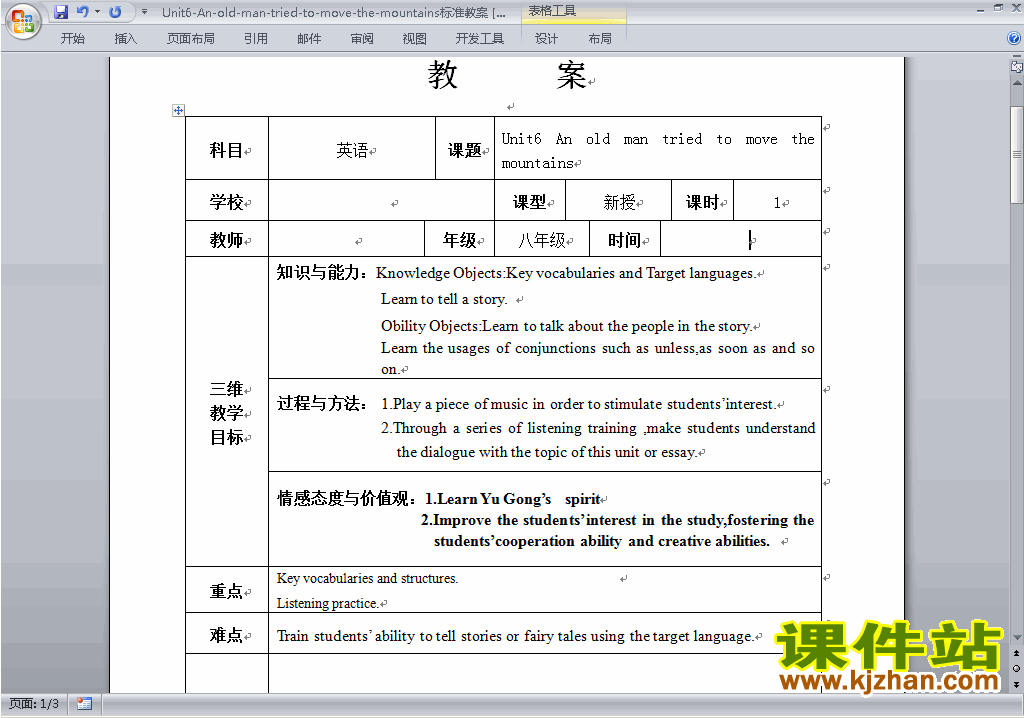The width and height of the screenshot is (1024, 718).
Task: Open the 开发工具 tab
Action: pos(480,39)
